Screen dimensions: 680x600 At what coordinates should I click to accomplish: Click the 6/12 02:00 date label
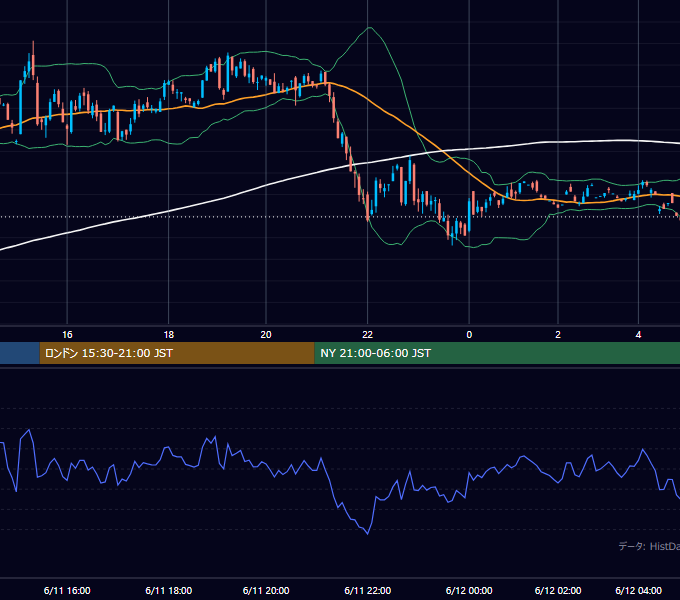(x=558, y=590)
